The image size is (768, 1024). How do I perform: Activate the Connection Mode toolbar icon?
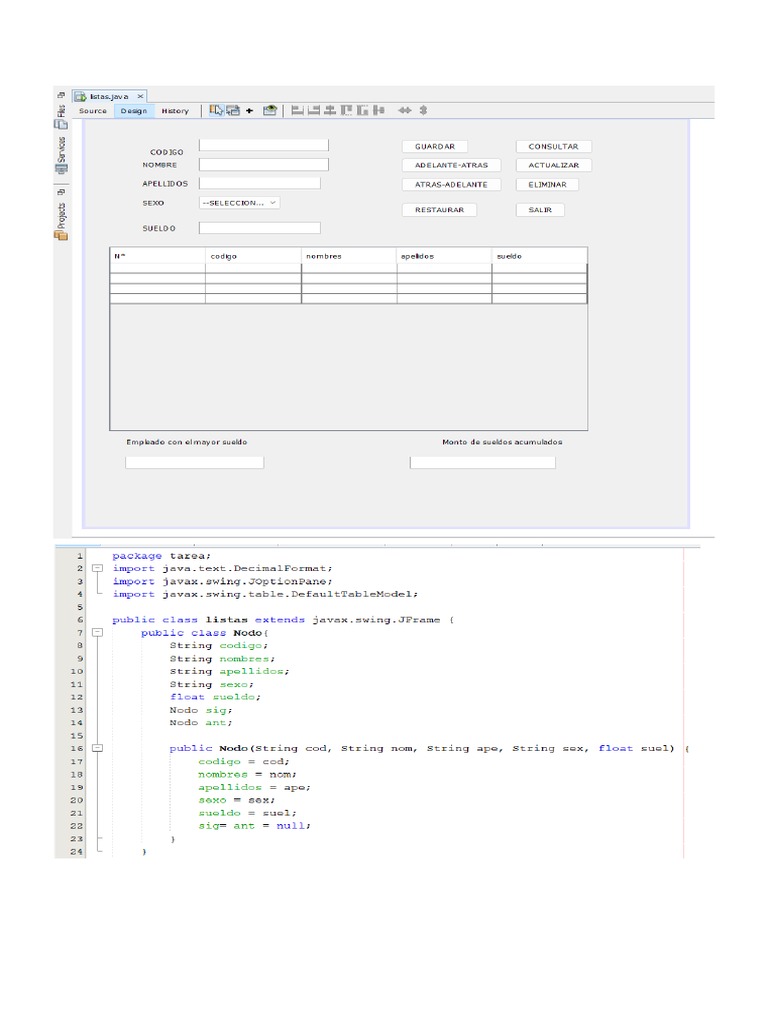(232, 111)
